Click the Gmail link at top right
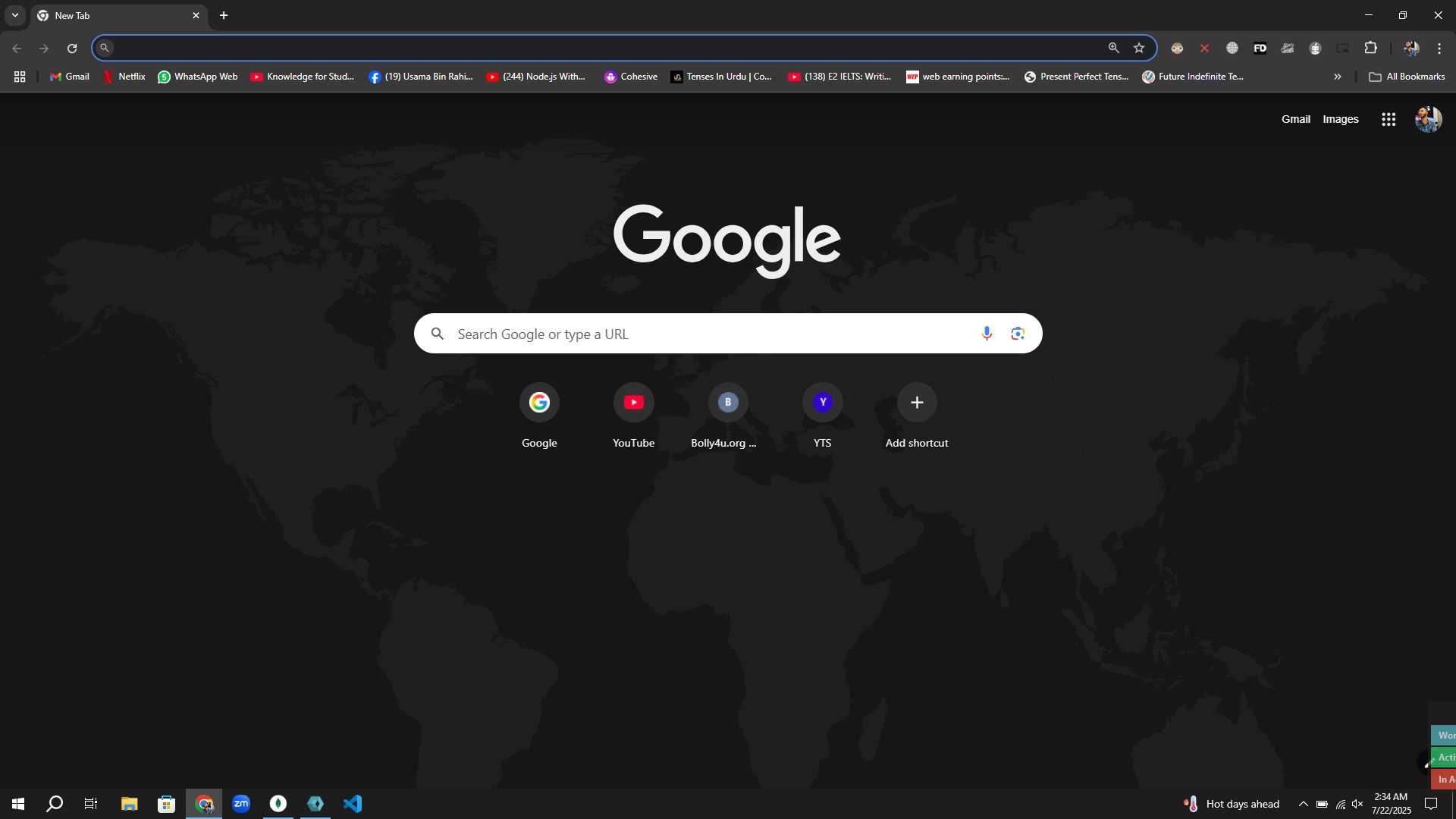 tap(1295, 119)
